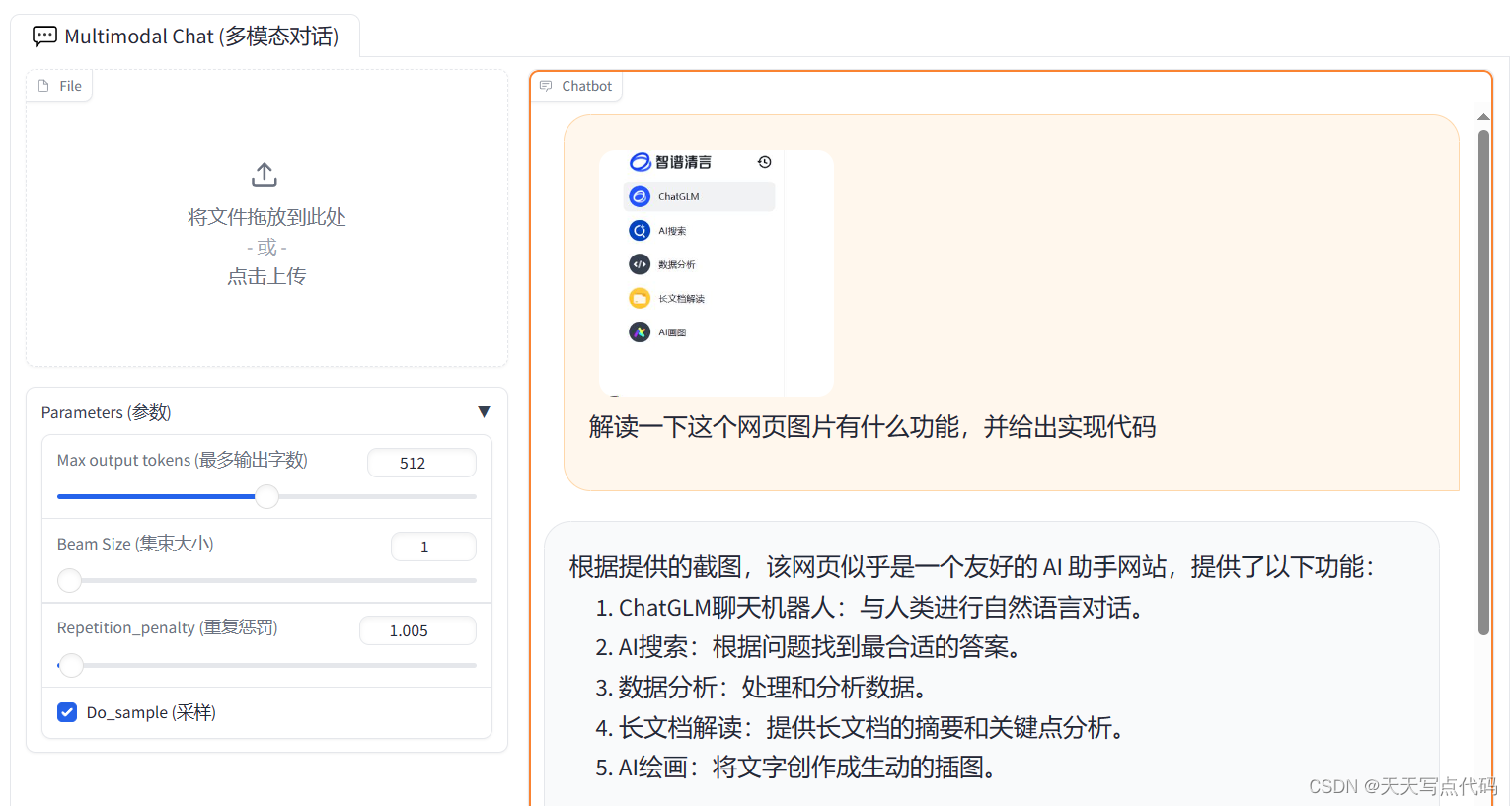Click the Max output tokens slider handle
The image size is (1512, 806).
pos(266,496)
